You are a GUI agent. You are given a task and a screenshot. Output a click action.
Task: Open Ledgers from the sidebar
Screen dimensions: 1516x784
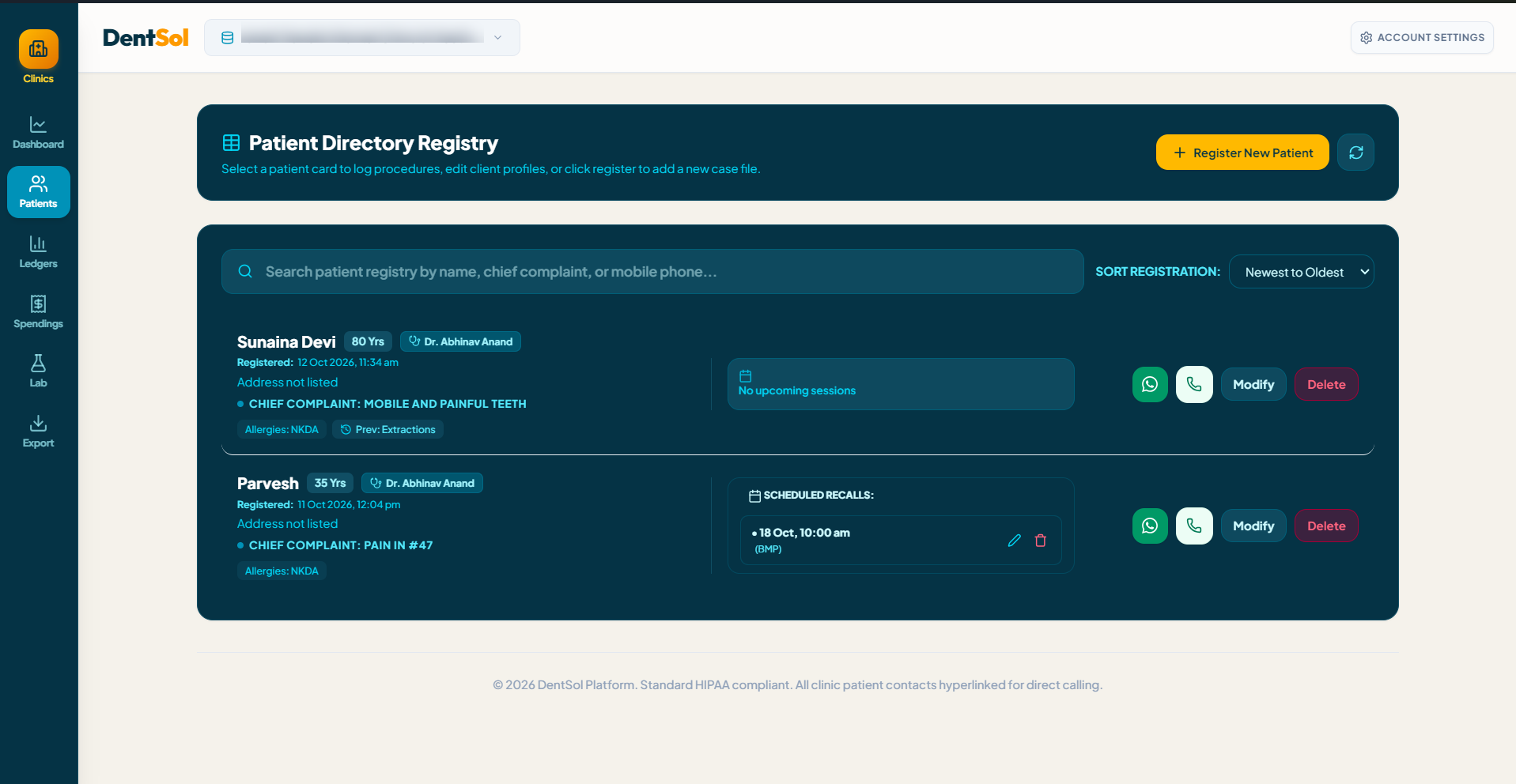coord(38,252)
